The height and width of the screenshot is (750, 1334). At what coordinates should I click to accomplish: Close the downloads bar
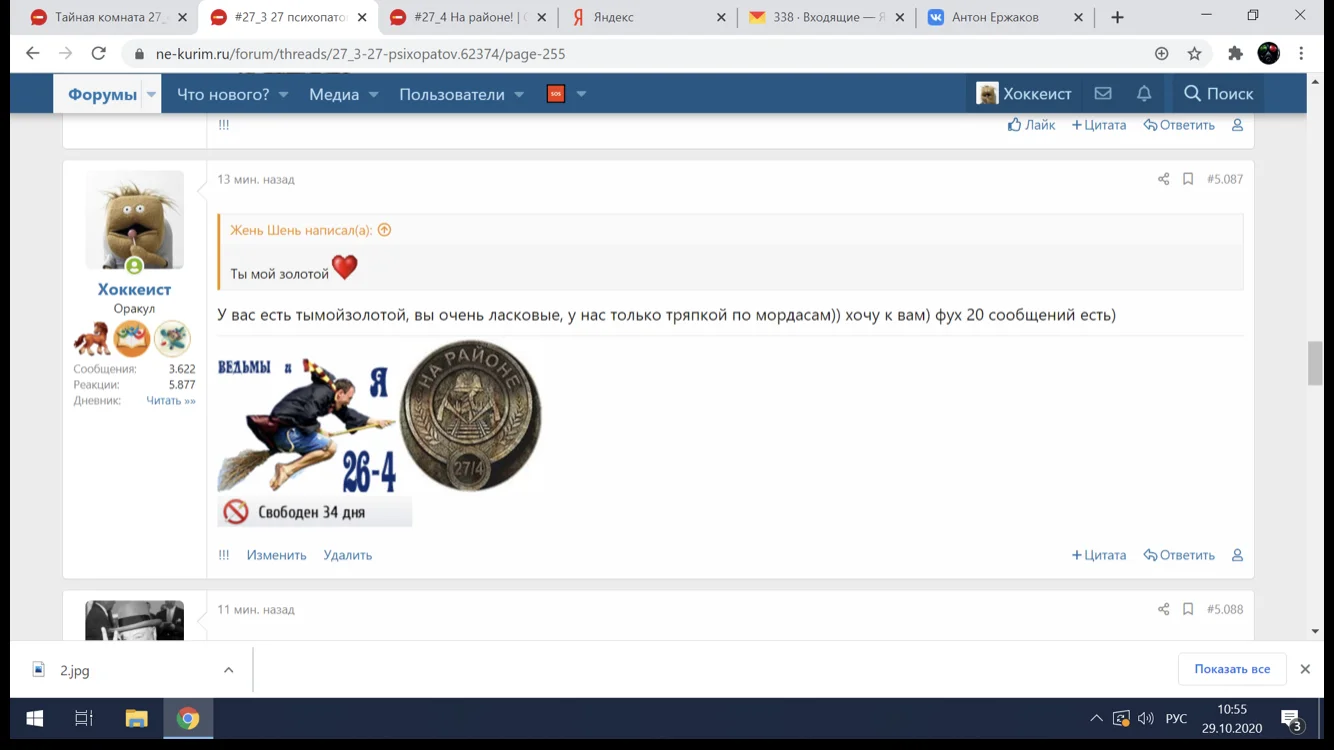pyautogui.click(x=1305, y=669)
